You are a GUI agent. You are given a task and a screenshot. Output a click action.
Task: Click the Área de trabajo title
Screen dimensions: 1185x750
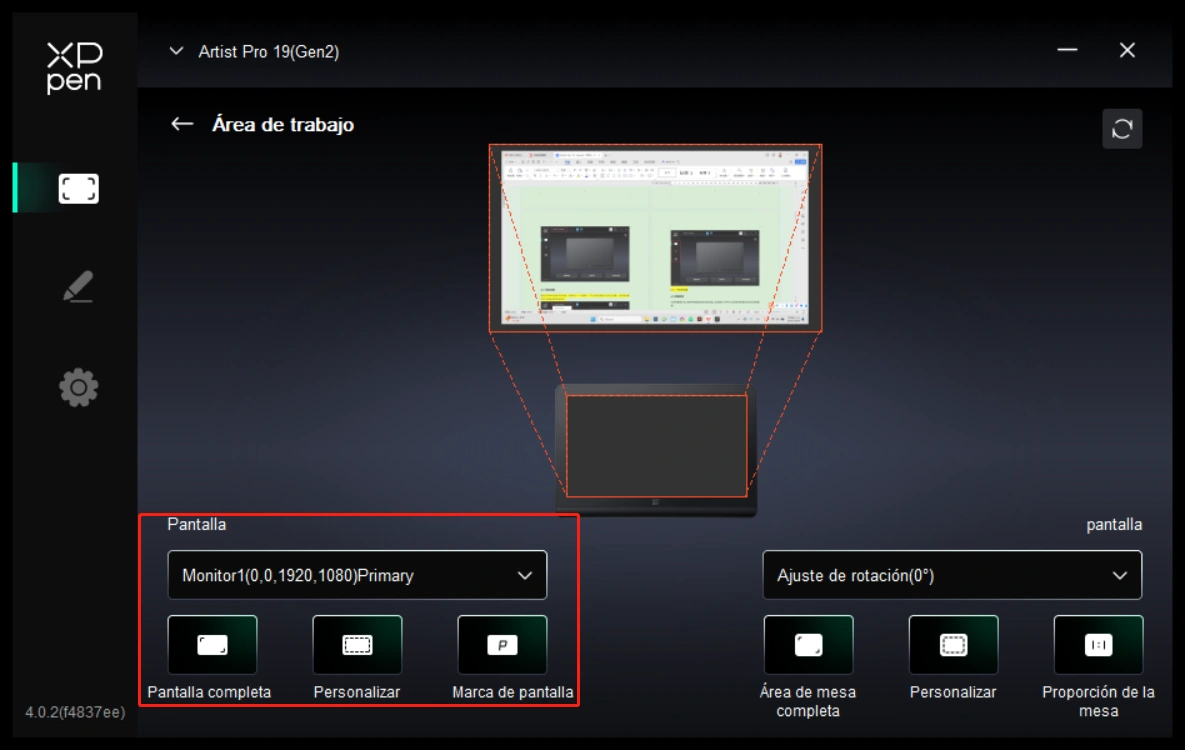[x=283, y=125]
